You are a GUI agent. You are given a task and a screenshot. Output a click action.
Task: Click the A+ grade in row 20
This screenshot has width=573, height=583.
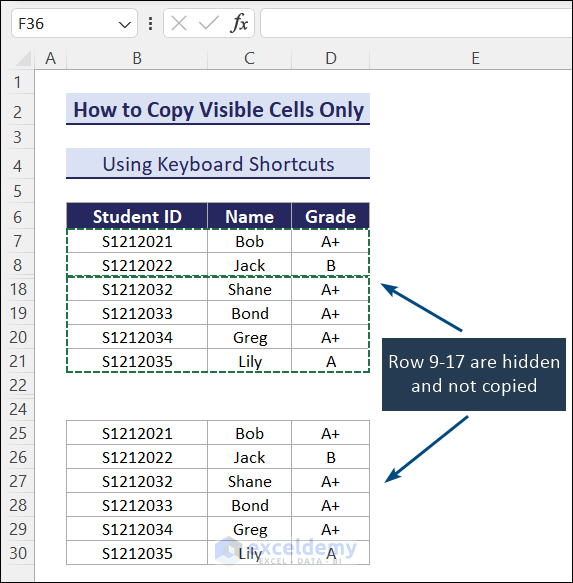331,338
